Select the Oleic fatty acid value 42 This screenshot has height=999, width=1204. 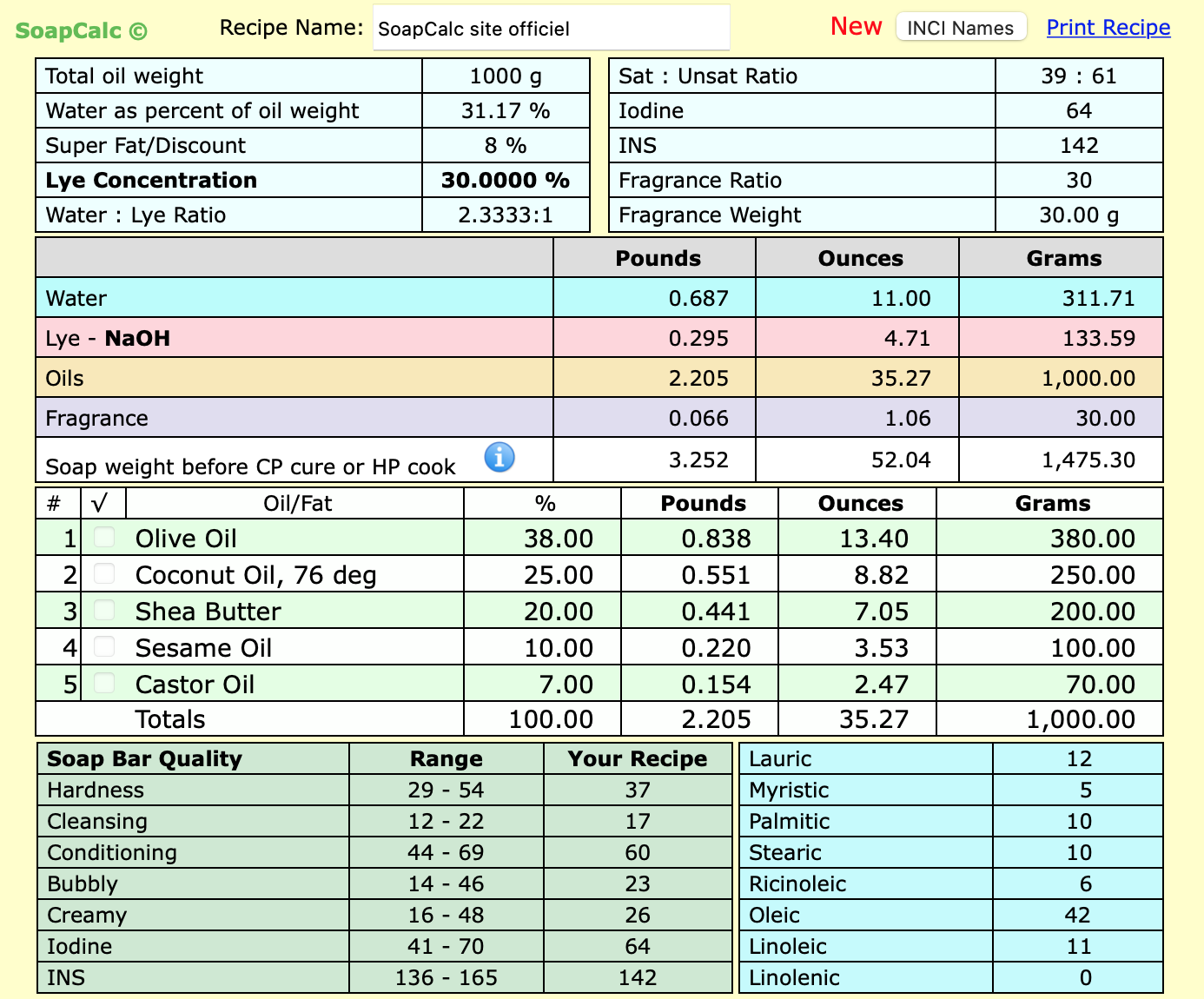(x=1077, y=915)
